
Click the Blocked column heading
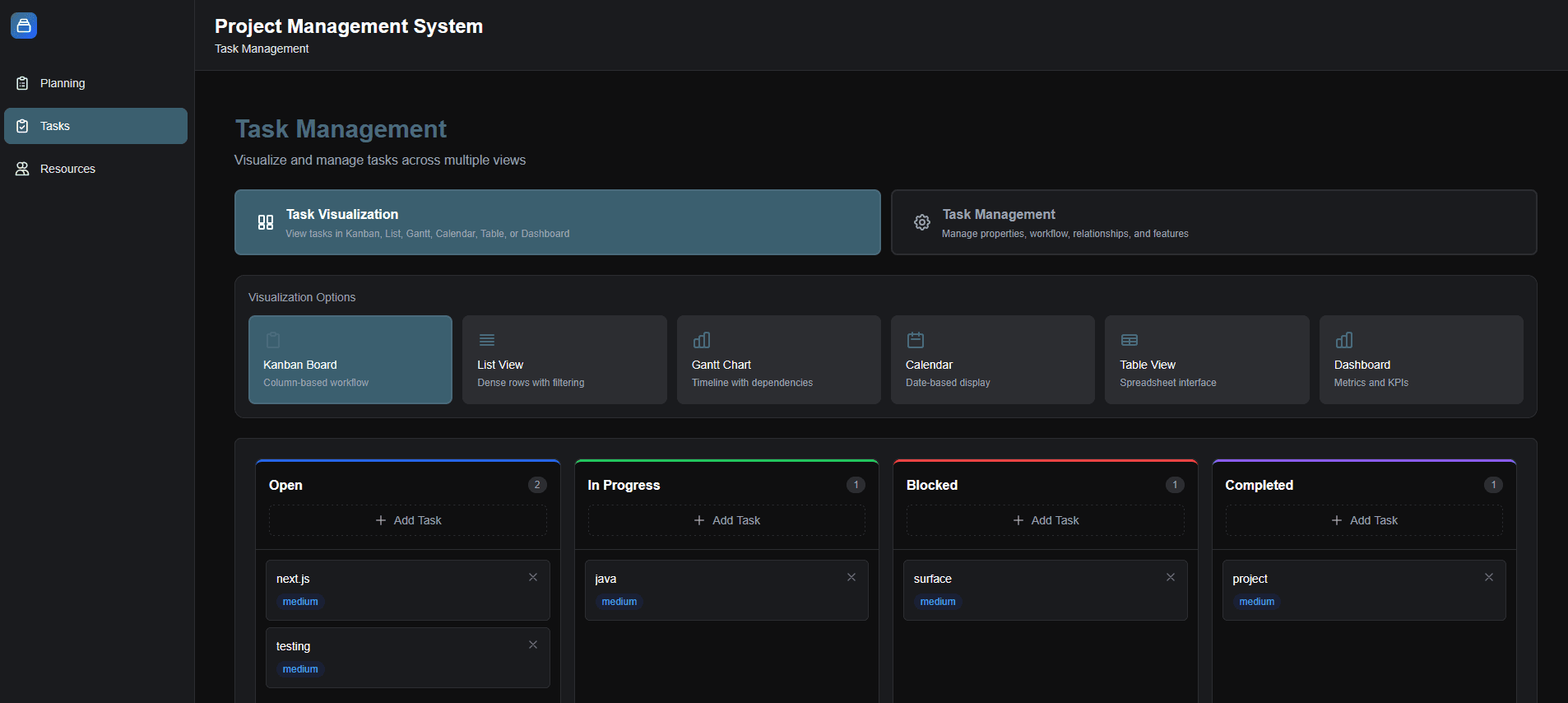pos(932,485)
